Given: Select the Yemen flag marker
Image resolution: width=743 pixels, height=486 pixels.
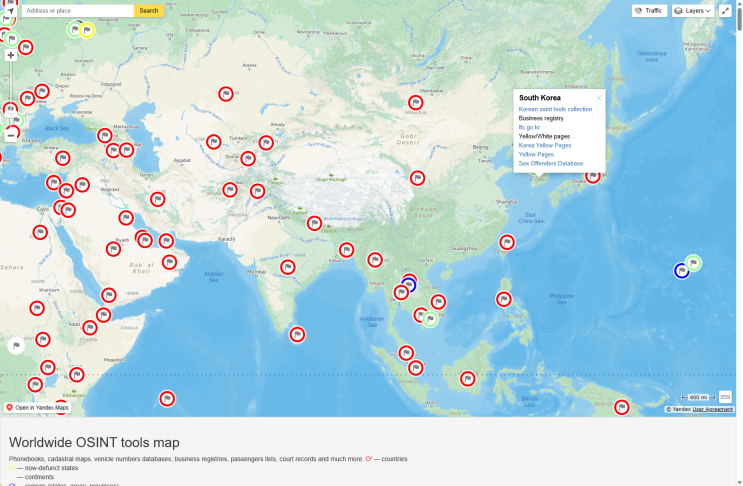Looking at the screenshot, I should 109,296.
